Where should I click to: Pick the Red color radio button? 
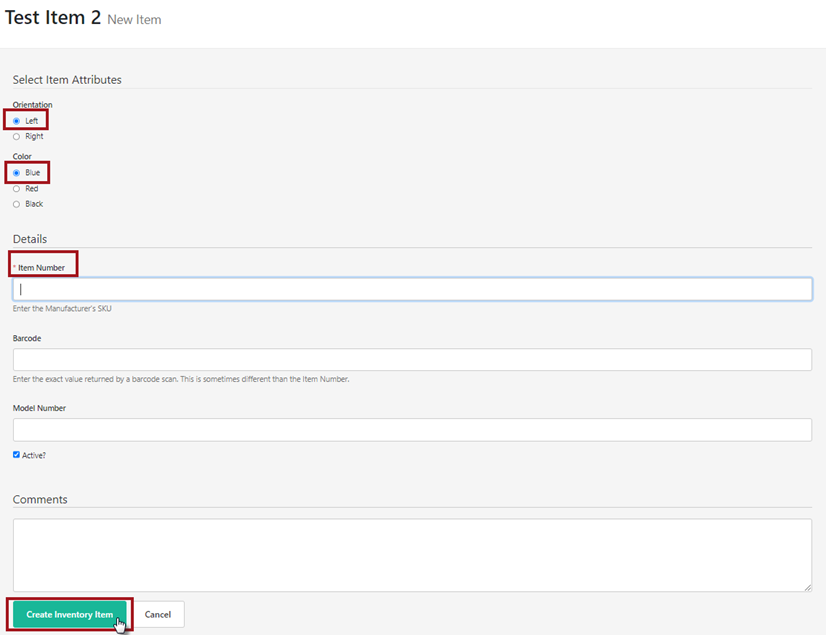16,188
